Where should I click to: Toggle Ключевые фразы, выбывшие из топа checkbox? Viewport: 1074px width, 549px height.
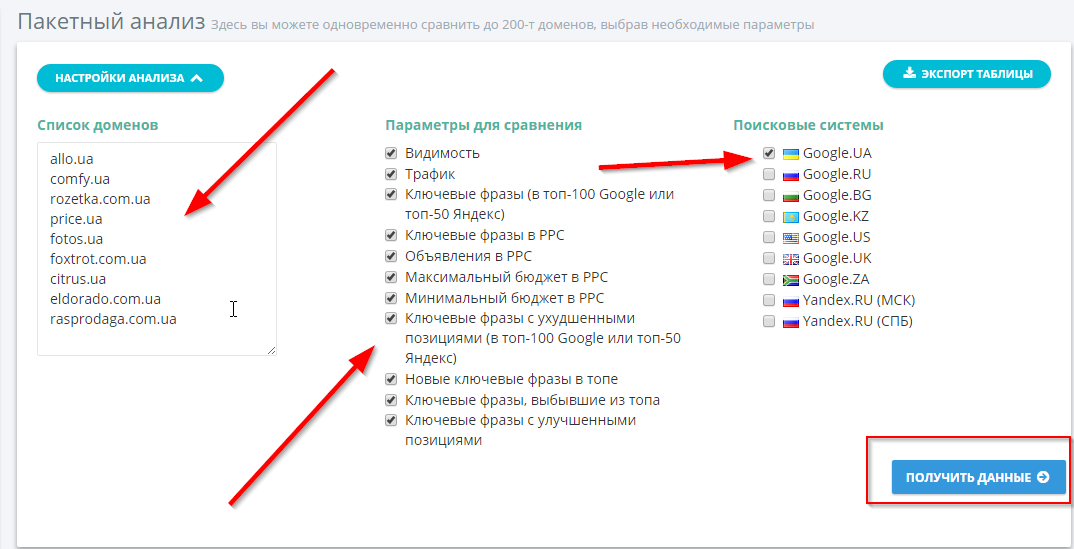click(x=391, y=400)
